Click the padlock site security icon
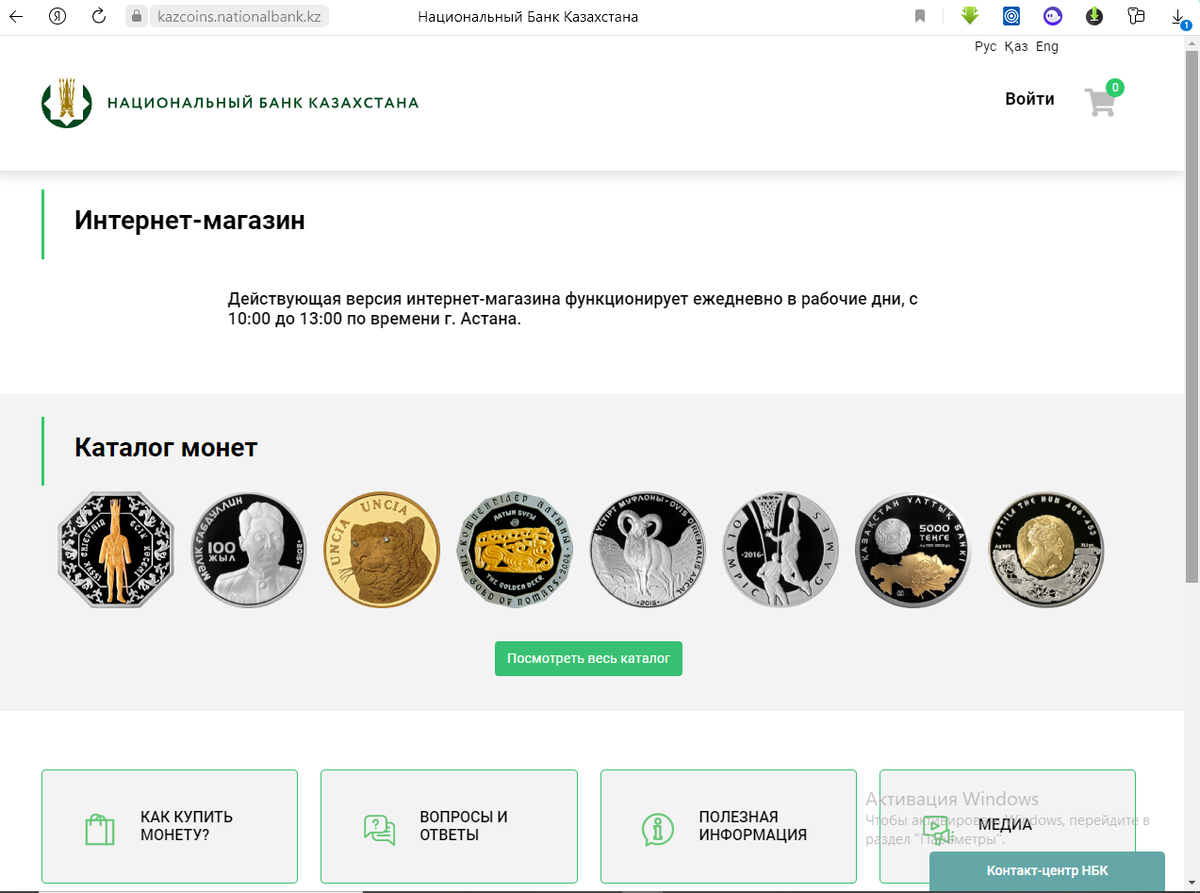Image resolution: width=1200 pixels, height=893 pixels. [137, 16]
